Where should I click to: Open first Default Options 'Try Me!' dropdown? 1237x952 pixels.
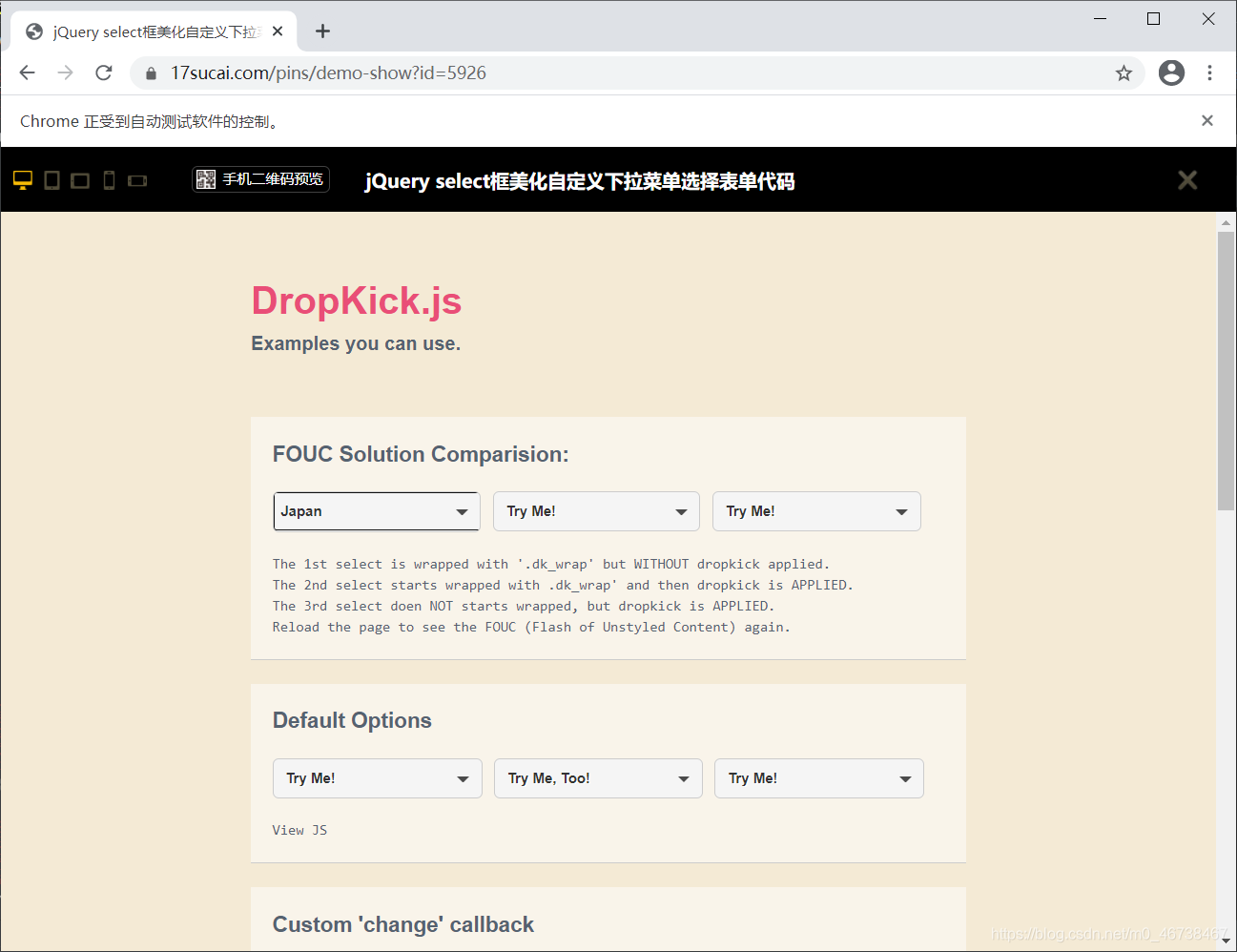(x=378, y=778)
